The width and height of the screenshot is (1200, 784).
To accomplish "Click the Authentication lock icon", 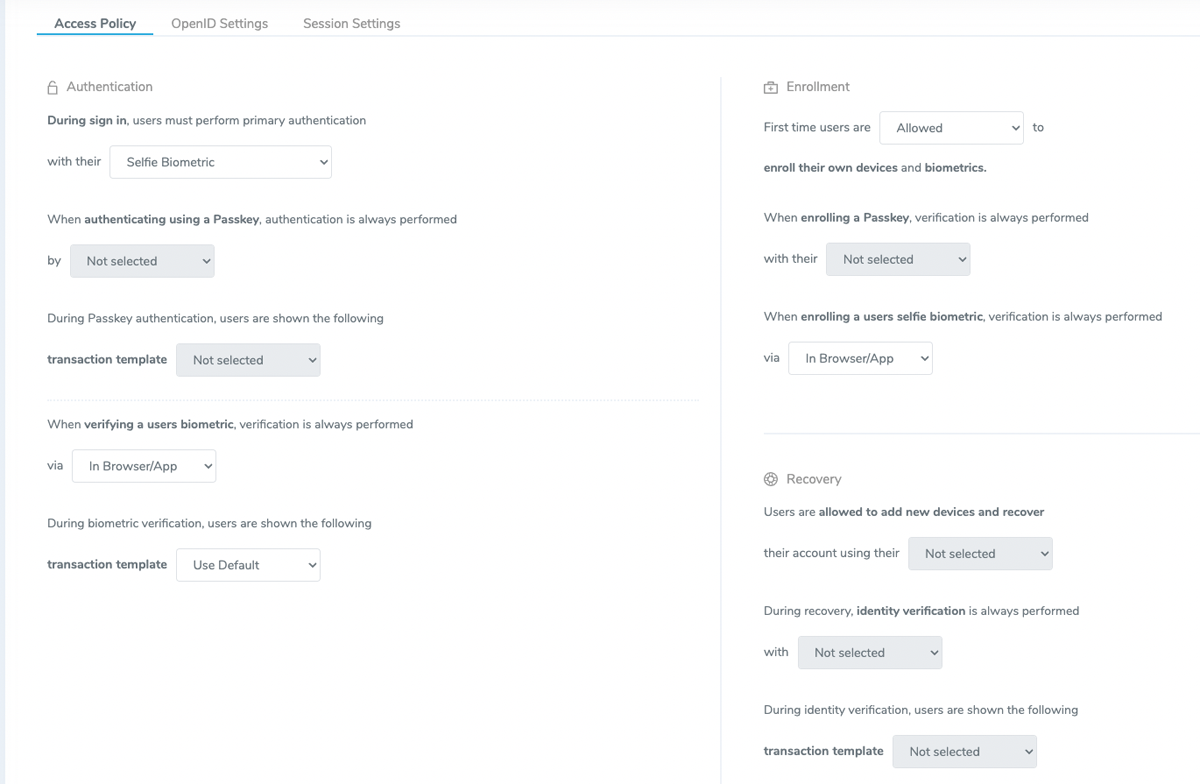I will click(x=51, y=87).
